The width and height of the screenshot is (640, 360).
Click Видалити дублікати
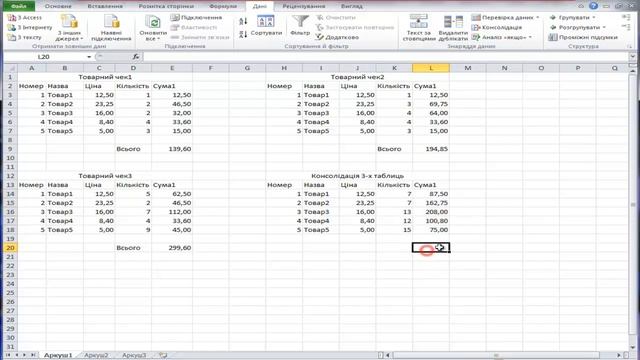point(453,28)
